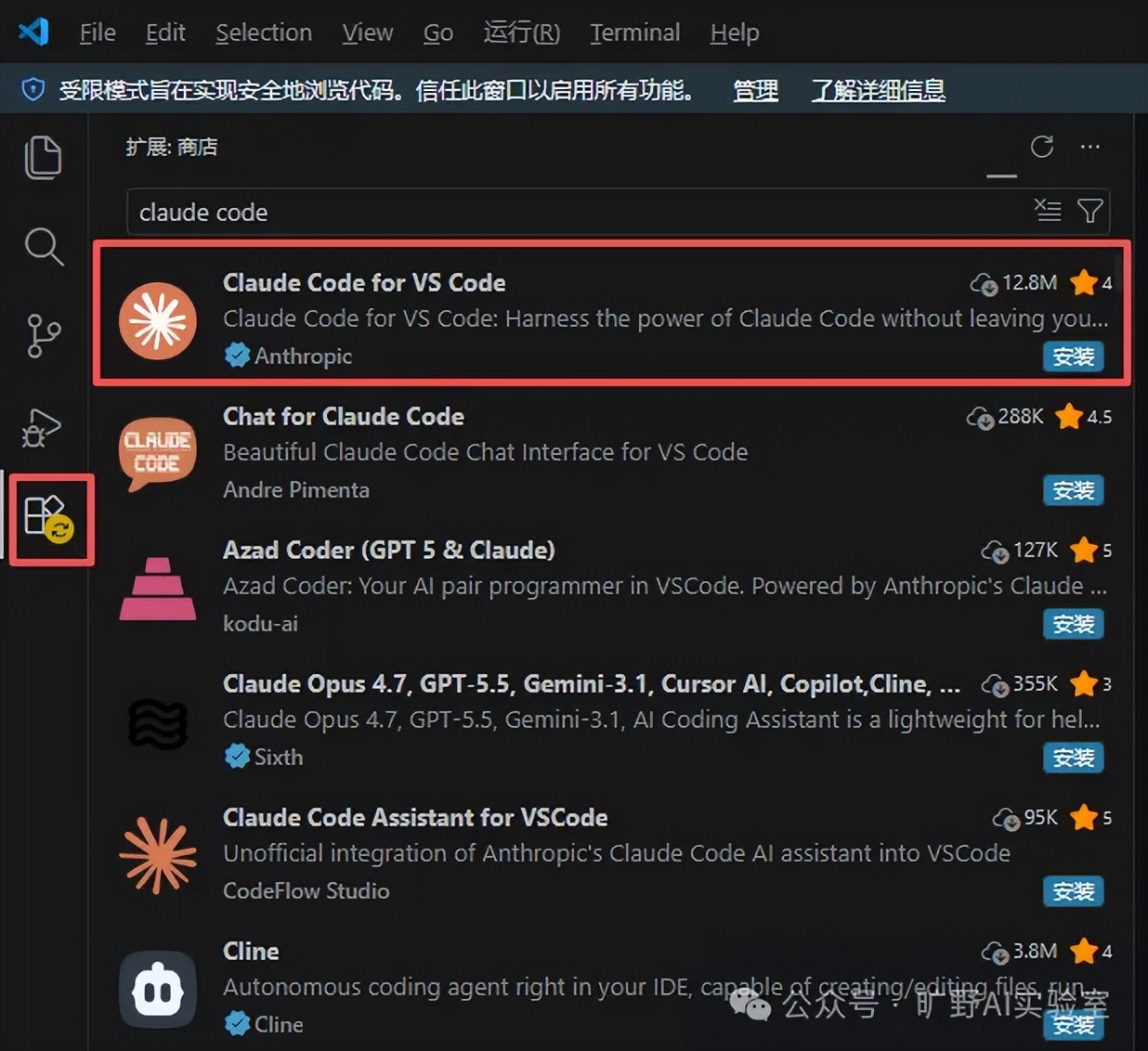1148x1051 pixels.
Task: Click the Sixth extension wave icon
Action: click(158, 723)
